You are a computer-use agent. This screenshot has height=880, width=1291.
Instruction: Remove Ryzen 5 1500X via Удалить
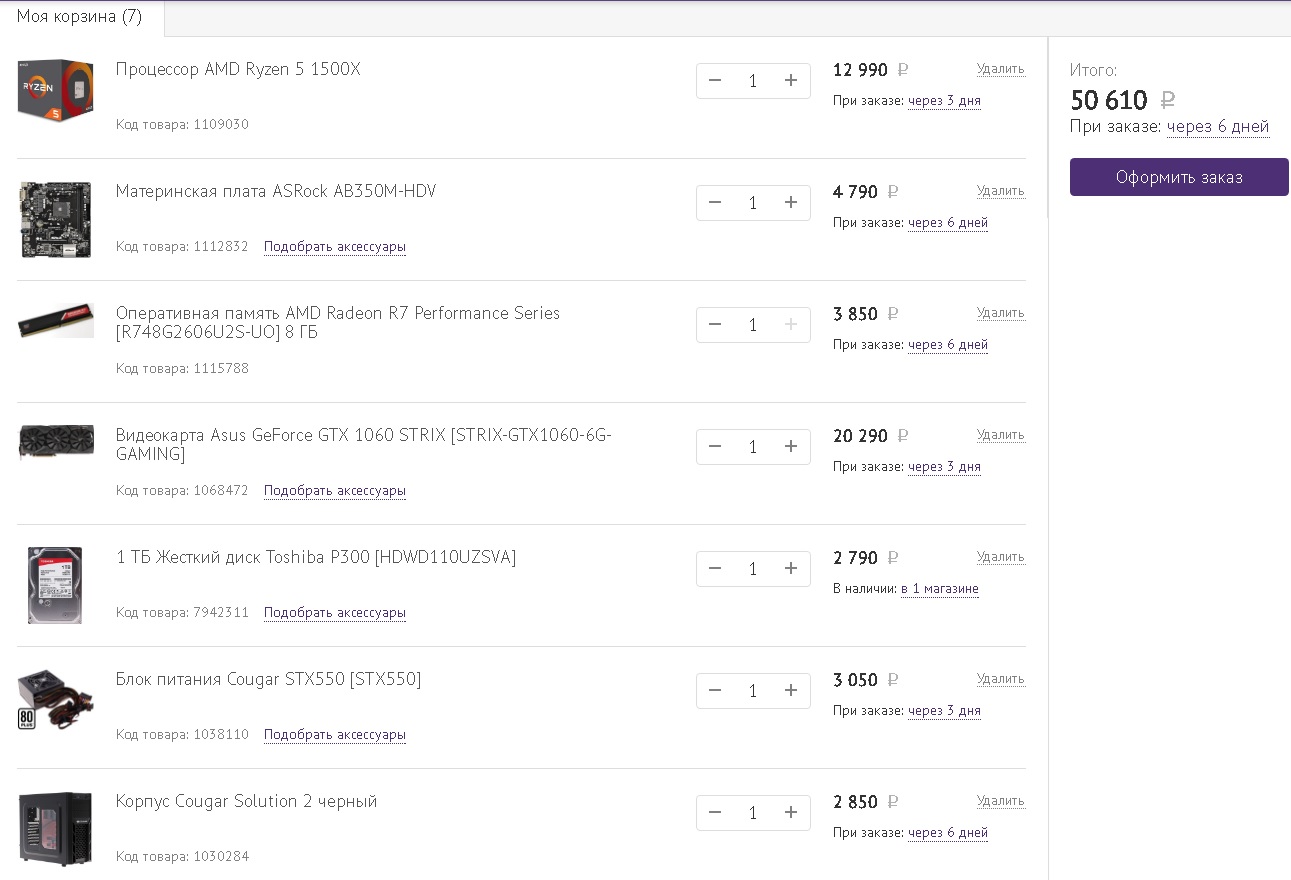pos(1000,69)
